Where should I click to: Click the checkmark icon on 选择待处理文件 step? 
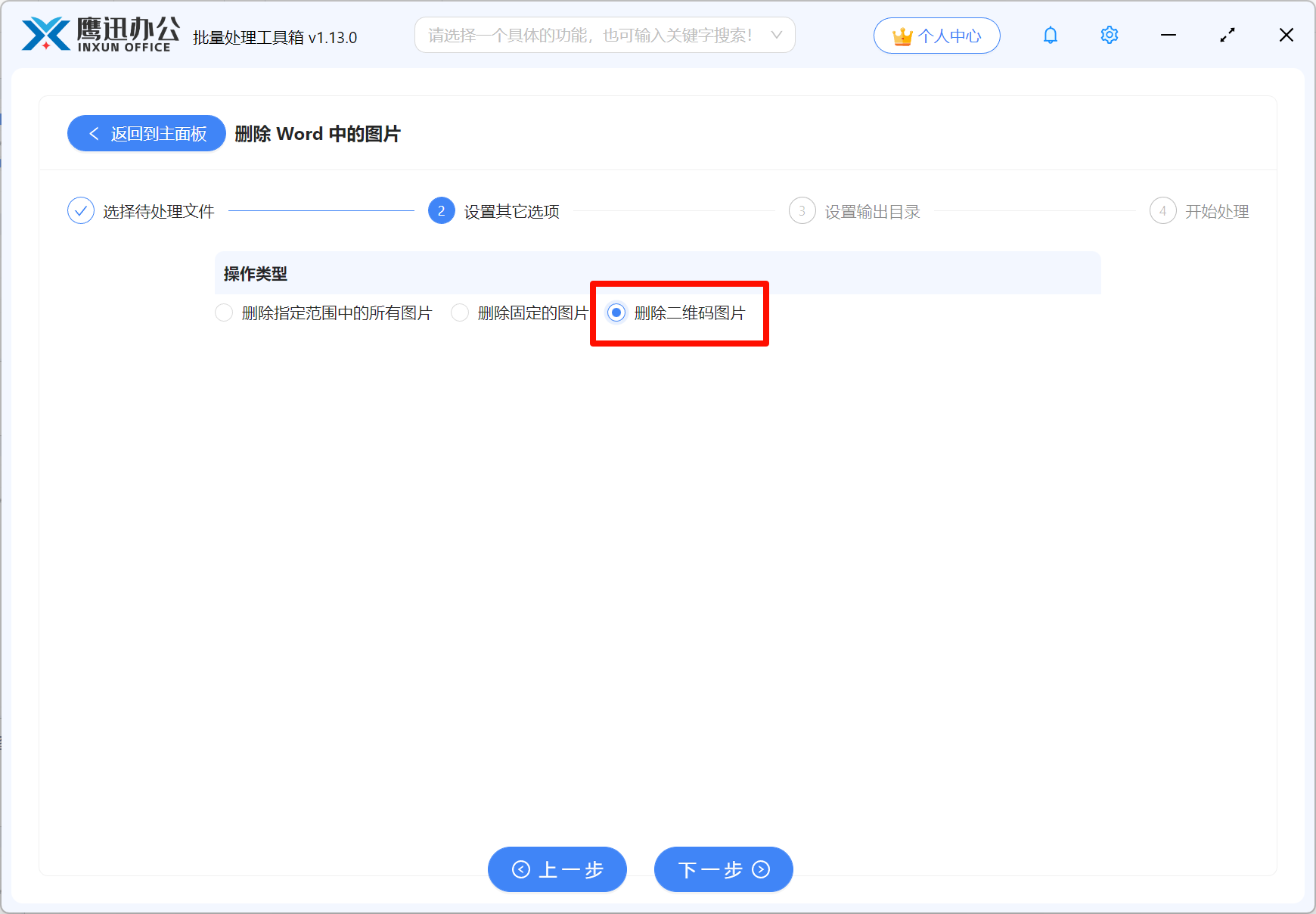(x=81, y=210)
